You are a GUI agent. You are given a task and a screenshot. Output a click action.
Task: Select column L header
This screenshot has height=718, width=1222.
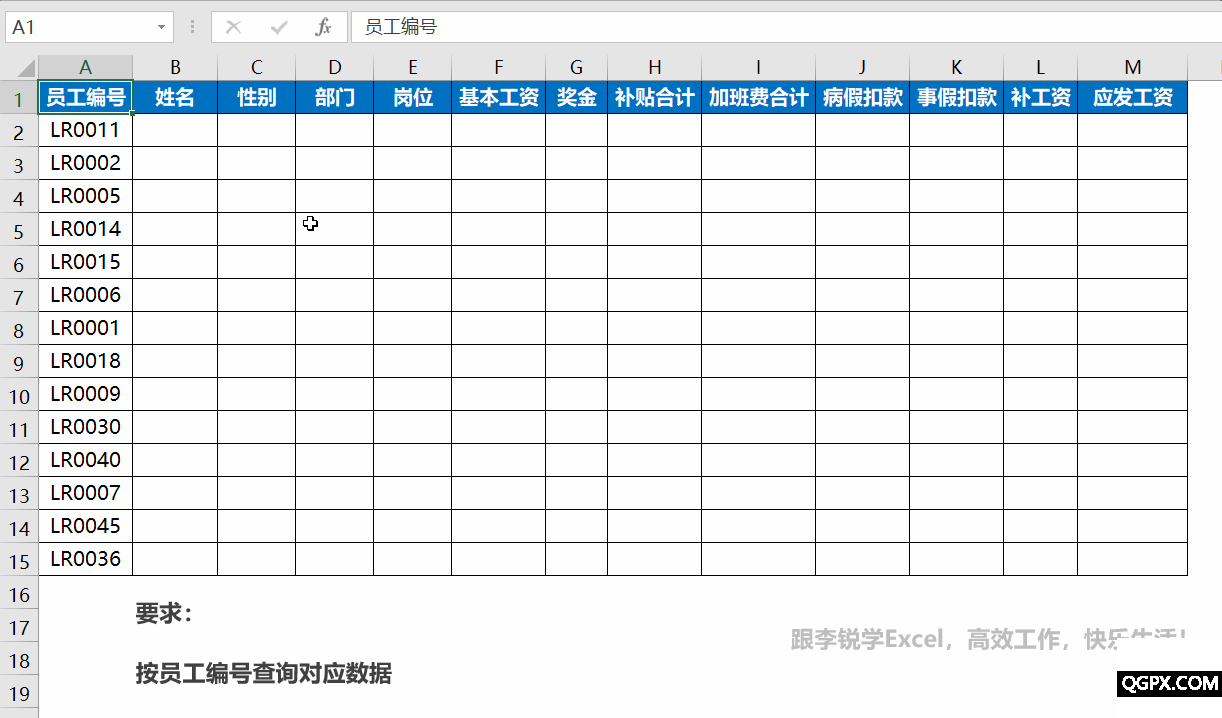1041,67
